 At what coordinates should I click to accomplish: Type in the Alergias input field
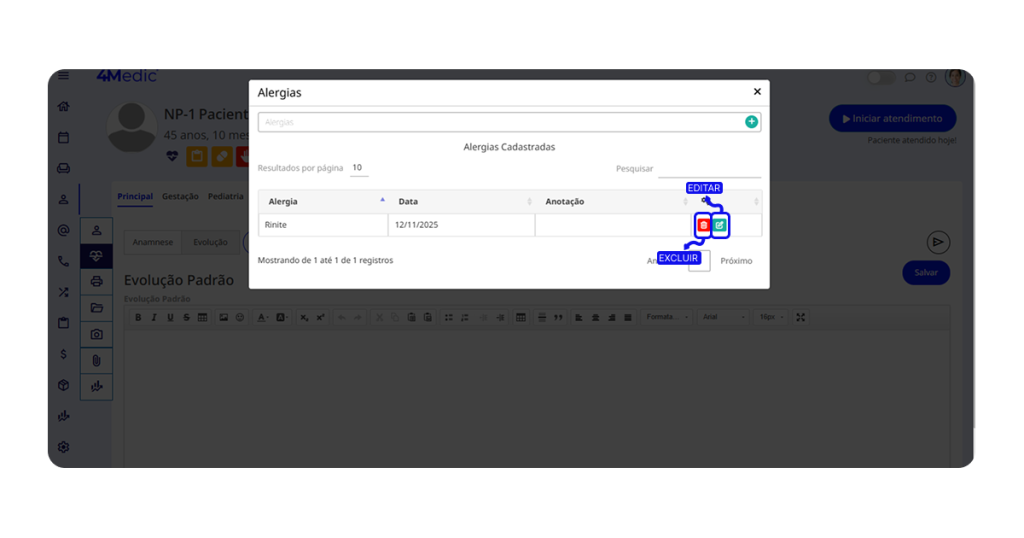[500, 122]
